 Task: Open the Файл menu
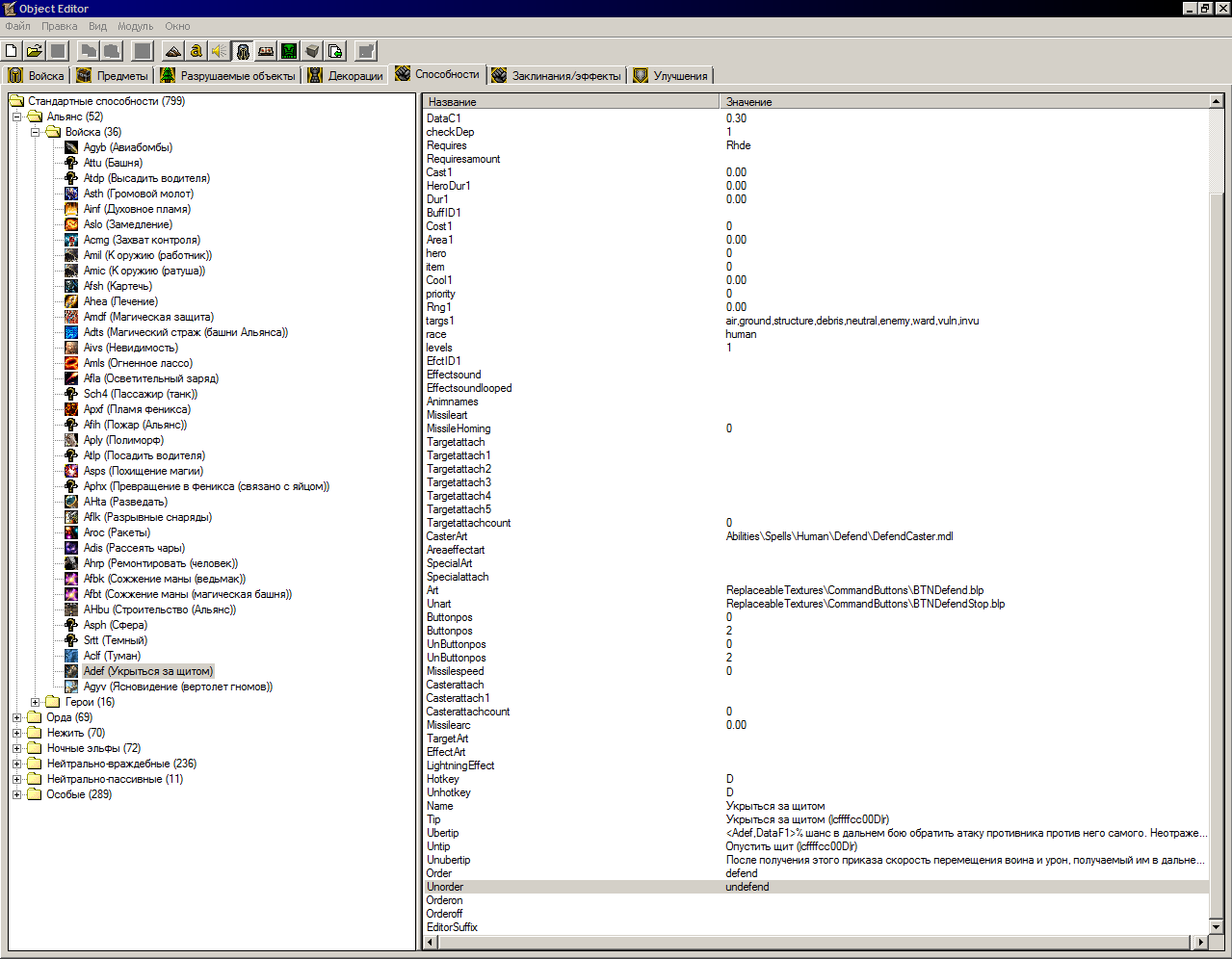(17, 26)
